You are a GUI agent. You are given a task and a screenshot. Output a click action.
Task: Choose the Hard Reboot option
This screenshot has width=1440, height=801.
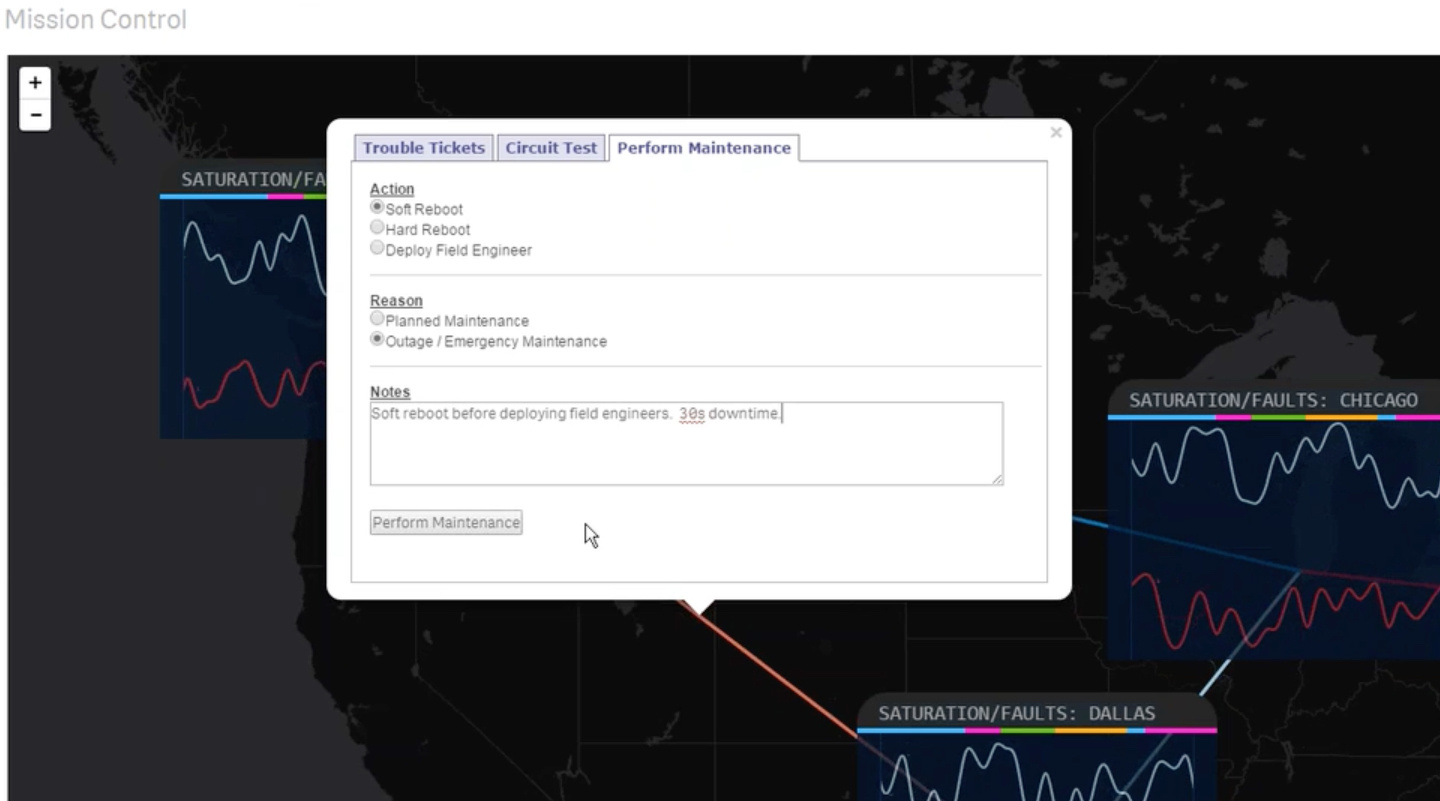click(377, 228)
